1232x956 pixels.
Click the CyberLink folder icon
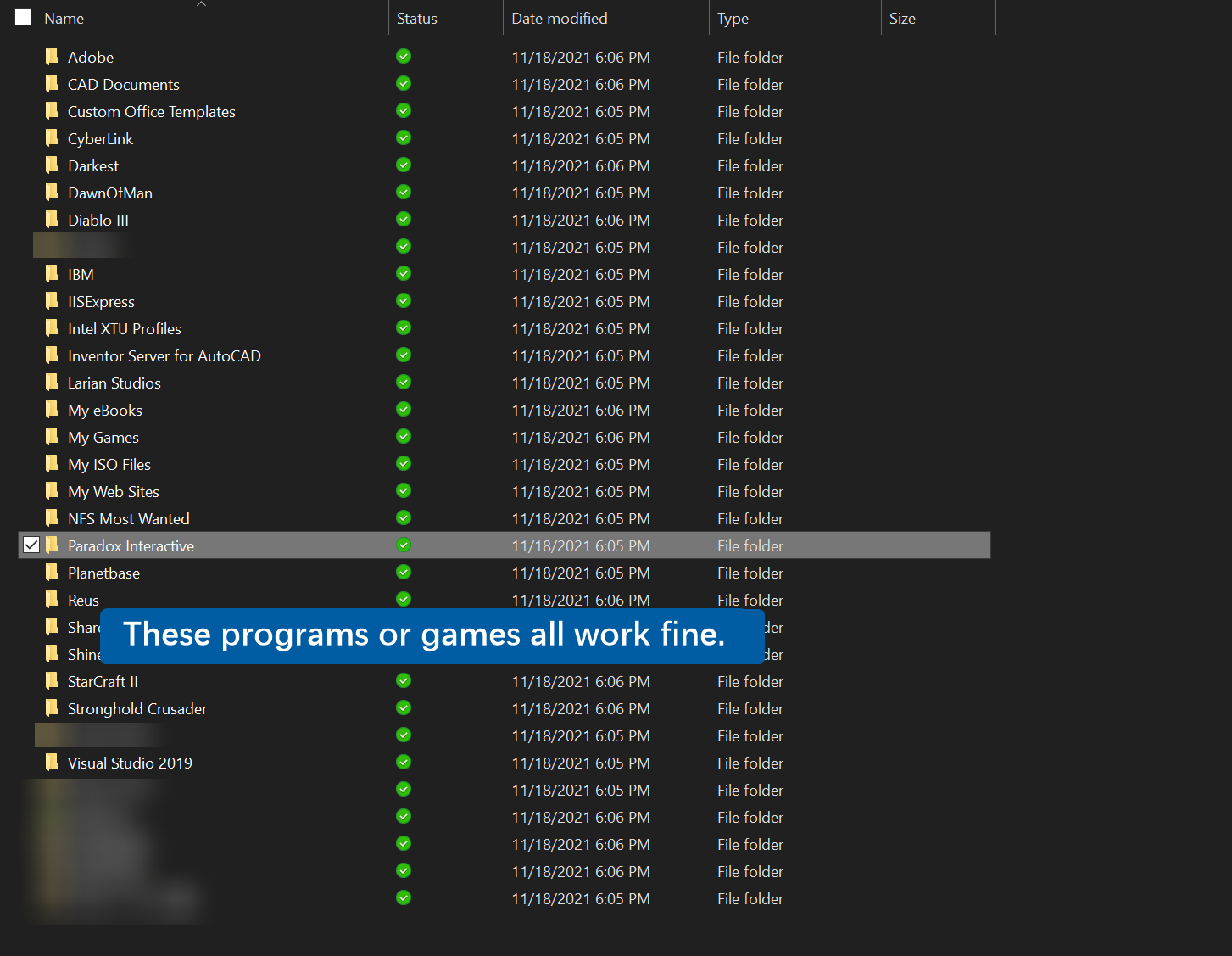pos(52,138)
